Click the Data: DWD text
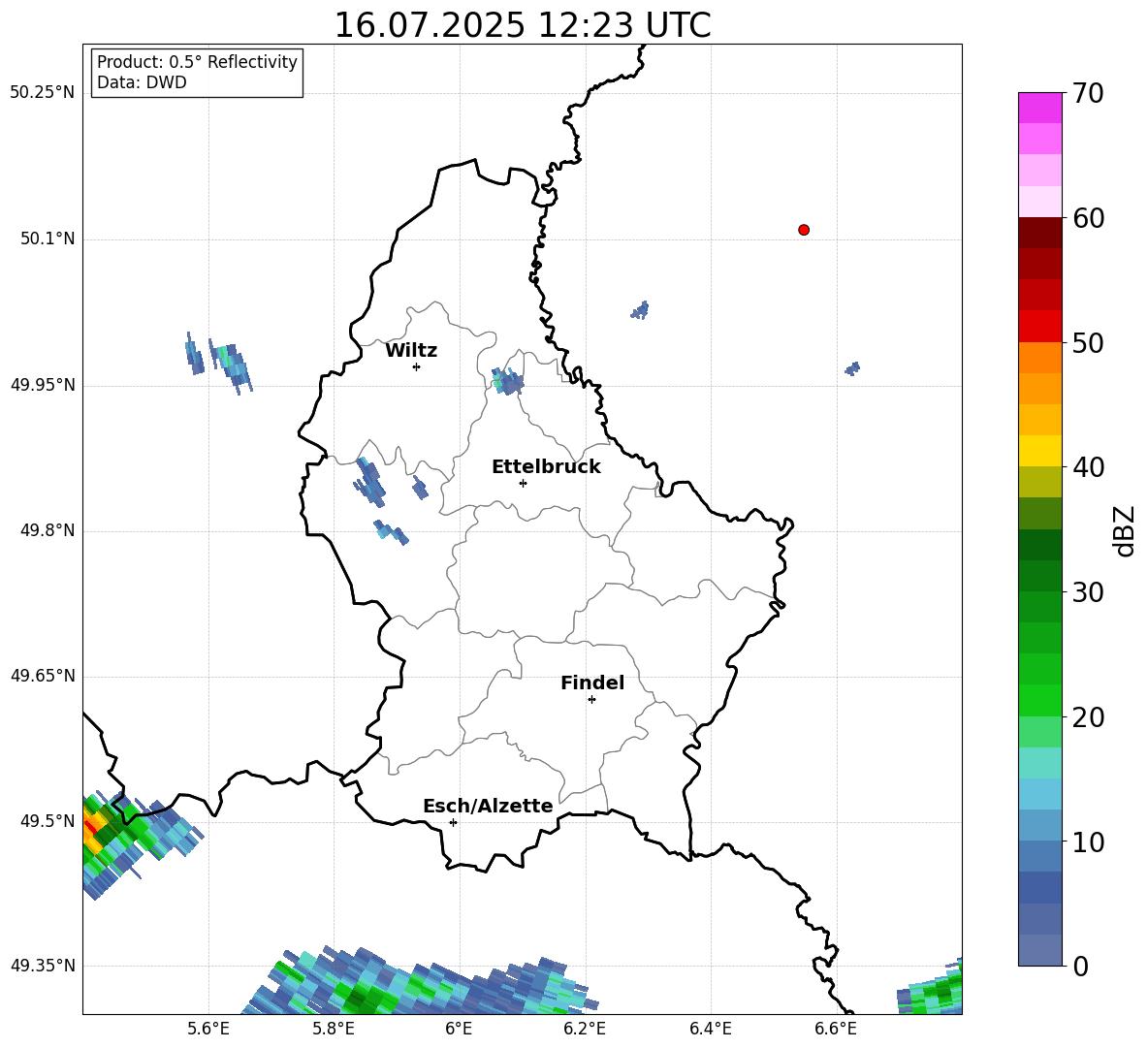This screenshot has width=1148, height=1048. pos(142,82)
